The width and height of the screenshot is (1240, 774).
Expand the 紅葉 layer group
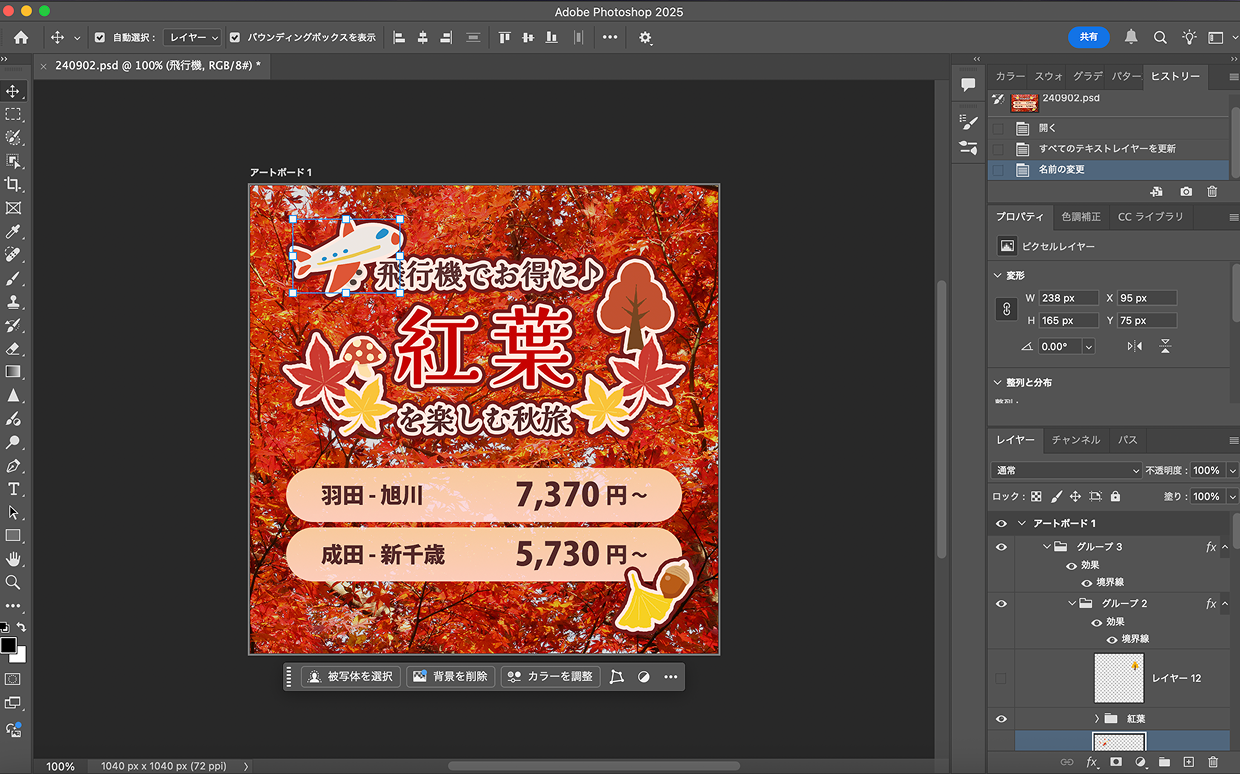click(1096, 719)
